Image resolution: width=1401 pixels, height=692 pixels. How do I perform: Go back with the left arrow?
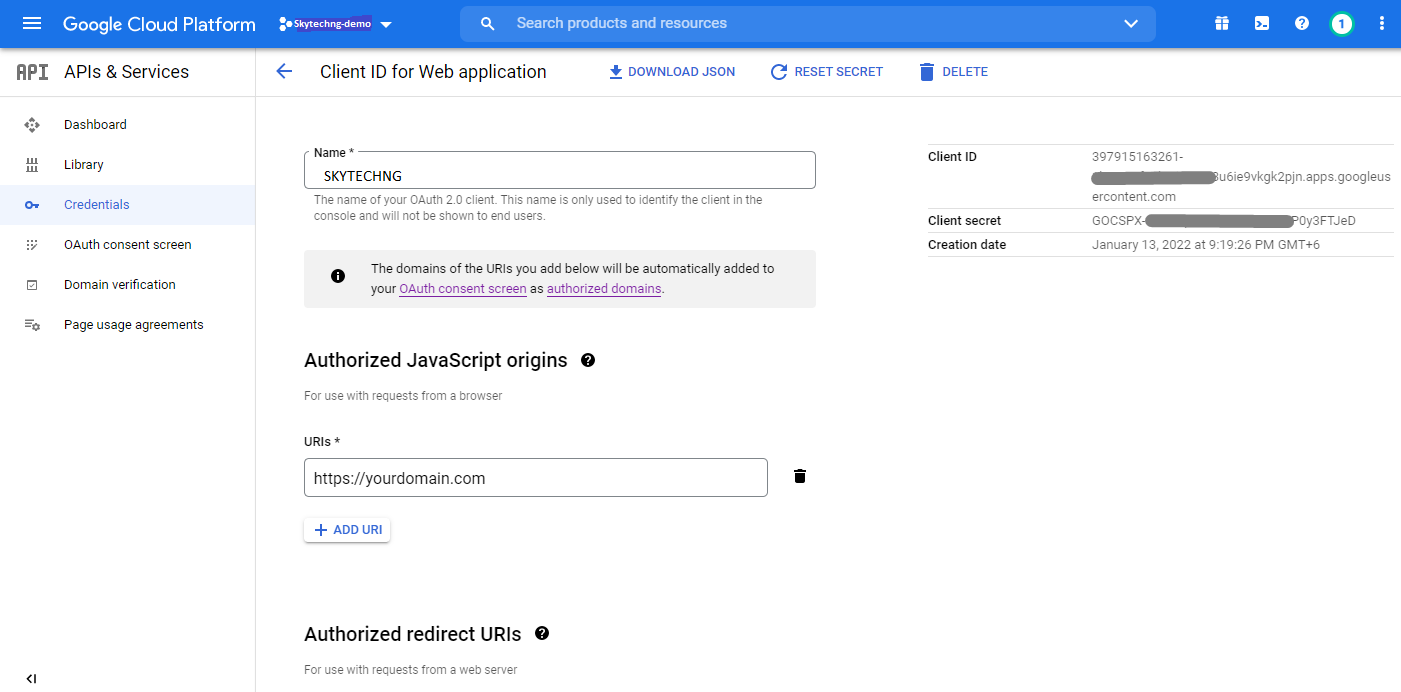point(284,71)
